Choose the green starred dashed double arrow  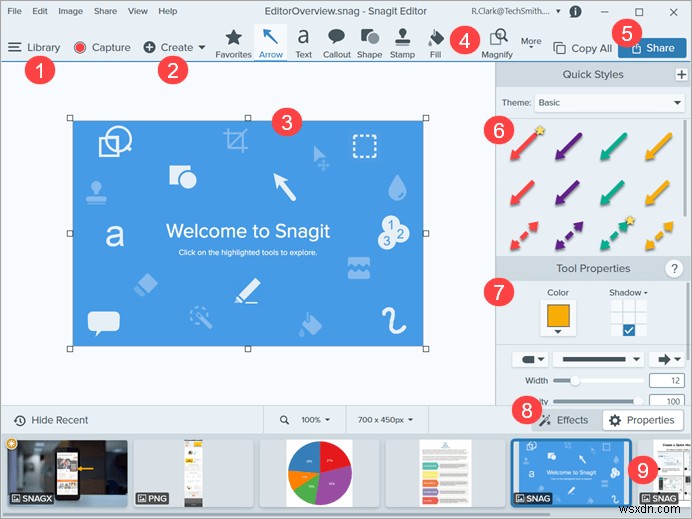pyautogui.click(x=617, y=233)
